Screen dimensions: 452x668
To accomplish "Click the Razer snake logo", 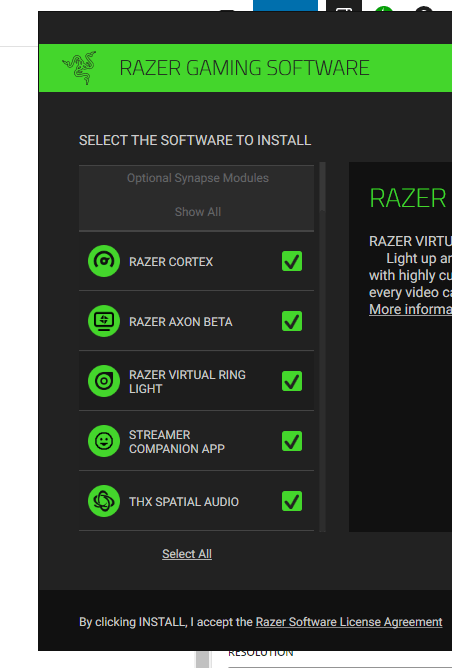I will click(79, 68).
